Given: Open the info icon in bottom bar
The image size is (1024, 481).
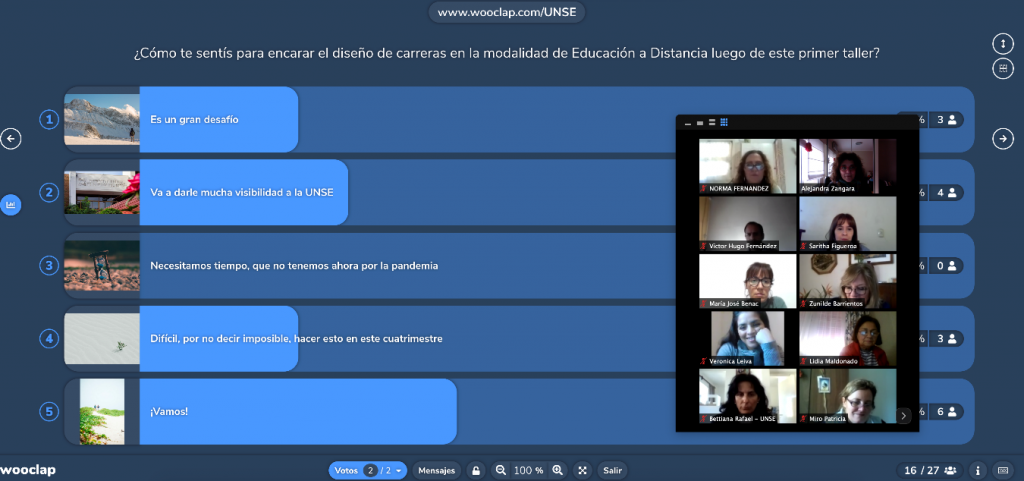Looking at the screenshot, I should [x=978, y=471].
